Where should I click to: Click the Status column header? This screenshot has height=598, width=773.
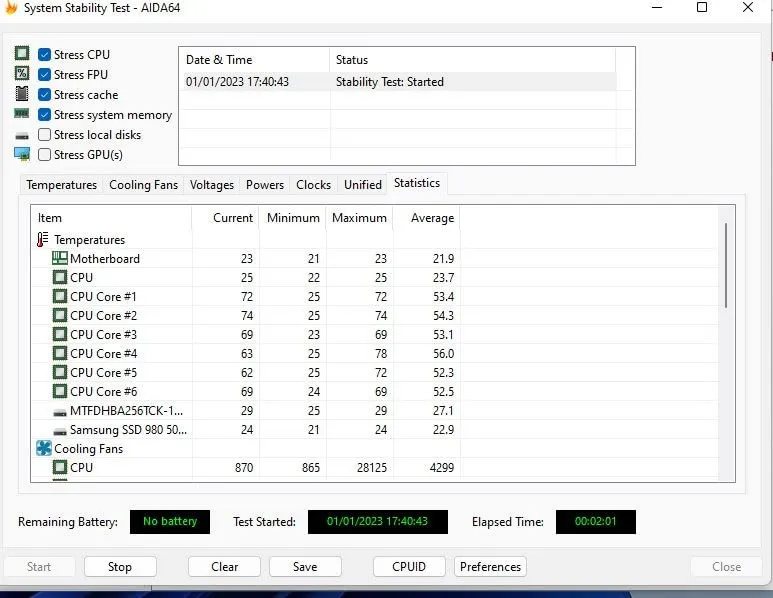click(x=472, y=60)
